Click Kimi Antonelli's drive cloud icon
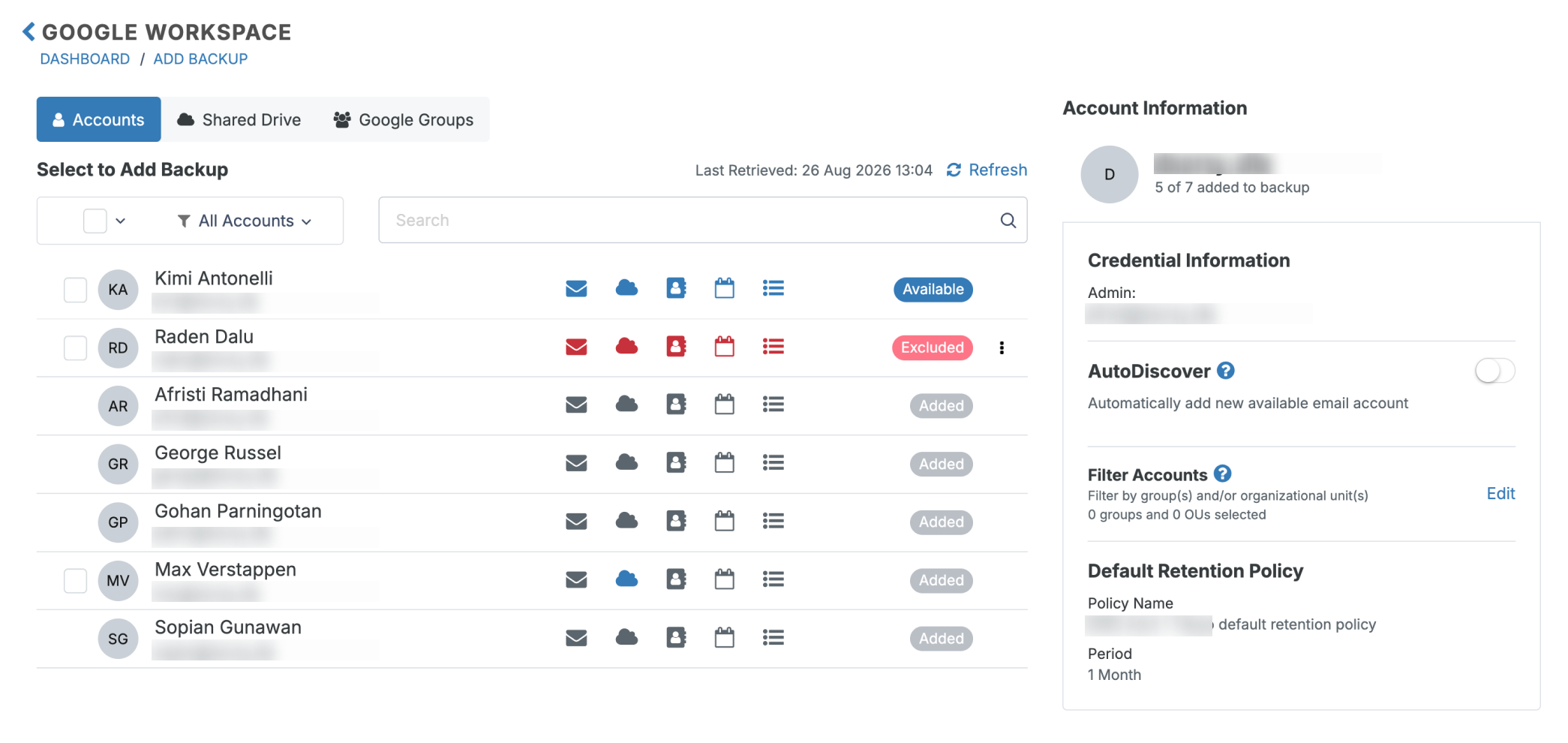Viewport: 1568px width, 743px height. pos(626,288)
